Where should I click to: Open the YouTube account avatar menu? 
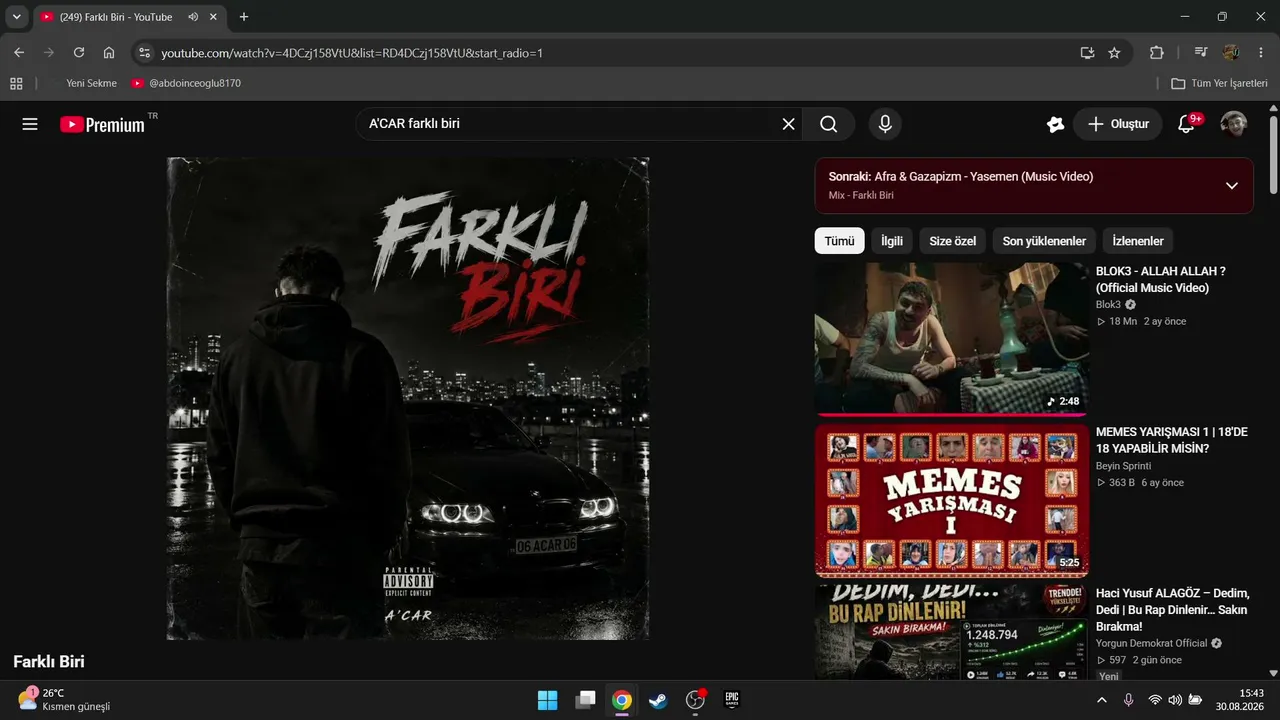click(1234, 124)
